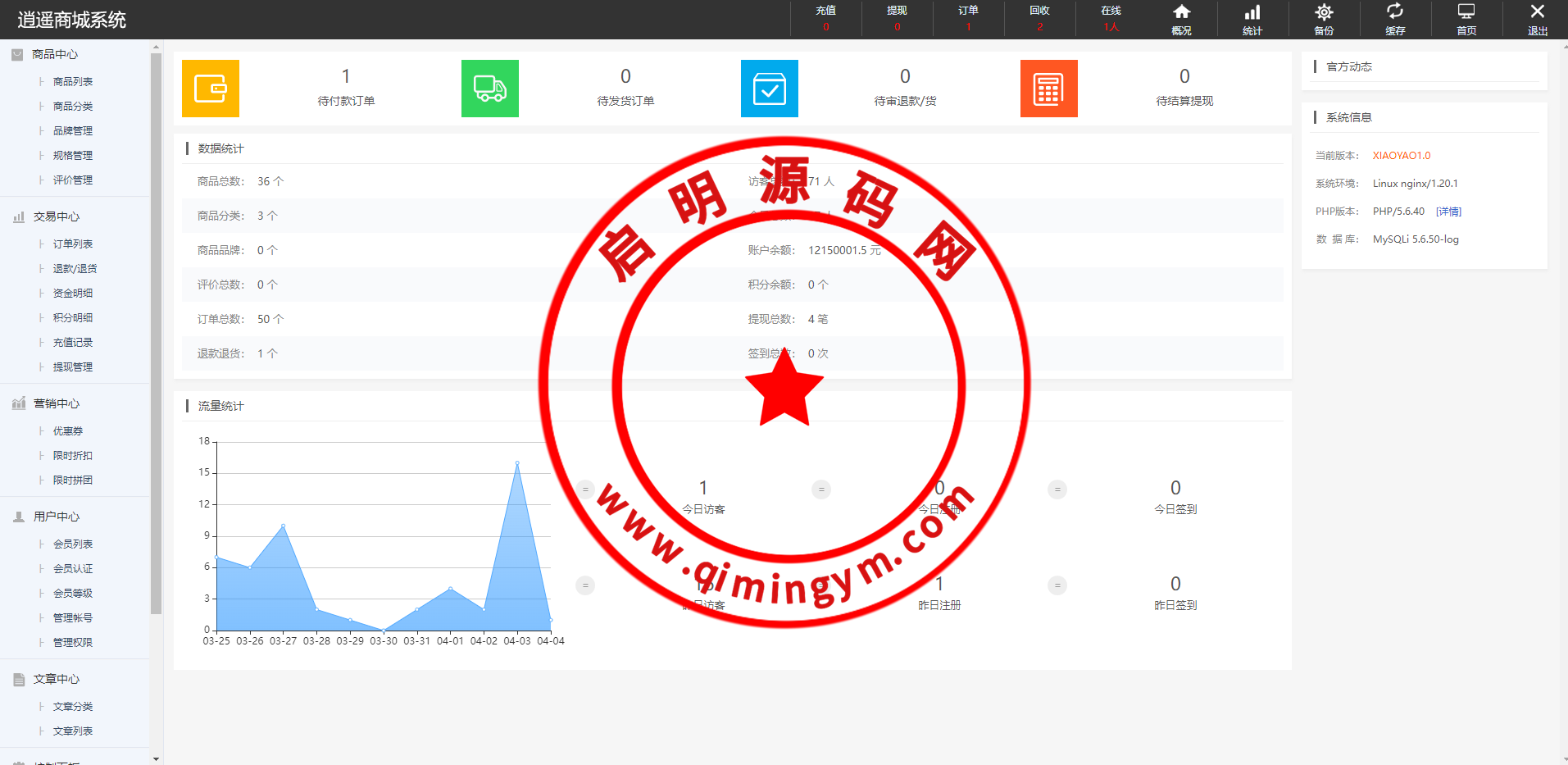
Task: Click the orange calculator 待结算提现 icon
Action: 1049,89
